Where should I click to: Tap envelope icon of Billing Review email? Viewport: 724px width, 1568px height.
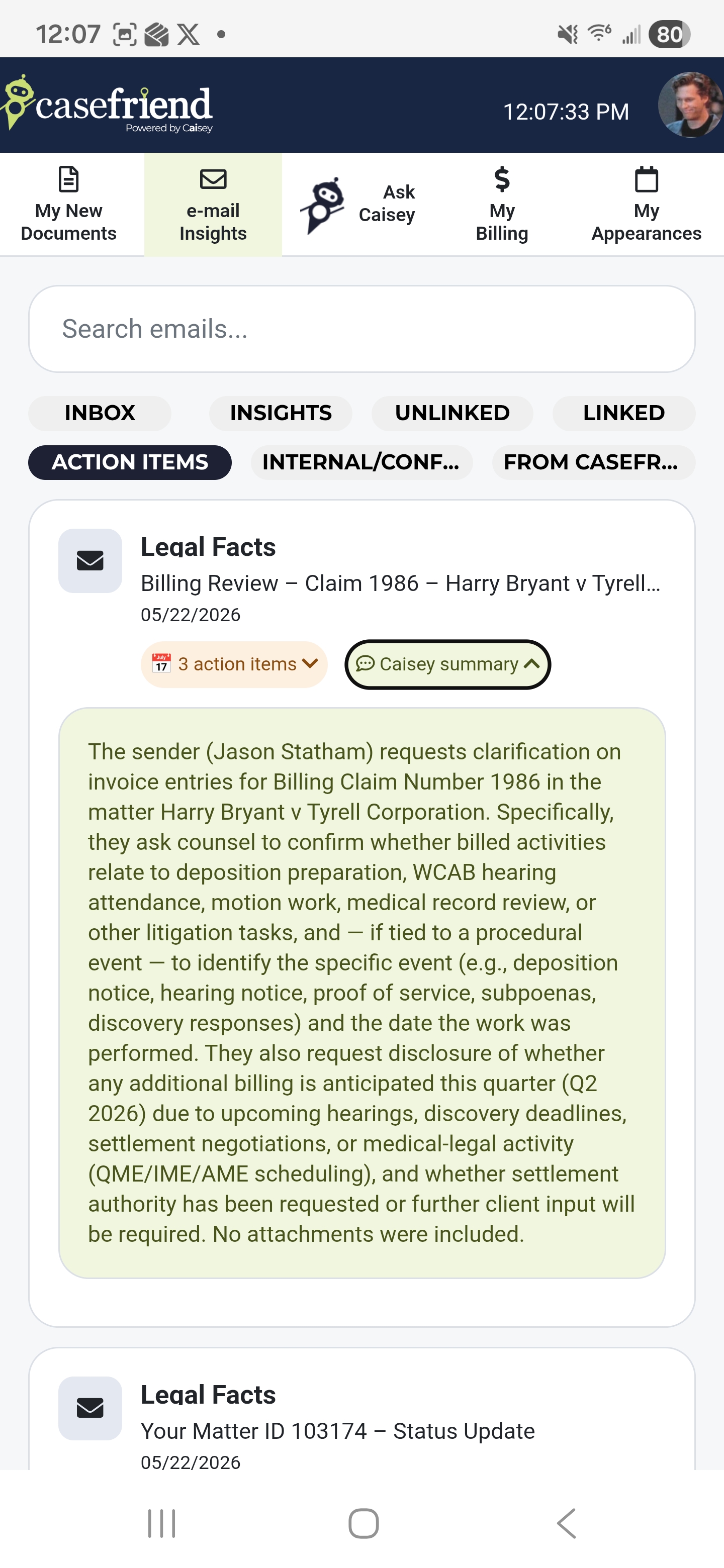(x=90, y=560)
